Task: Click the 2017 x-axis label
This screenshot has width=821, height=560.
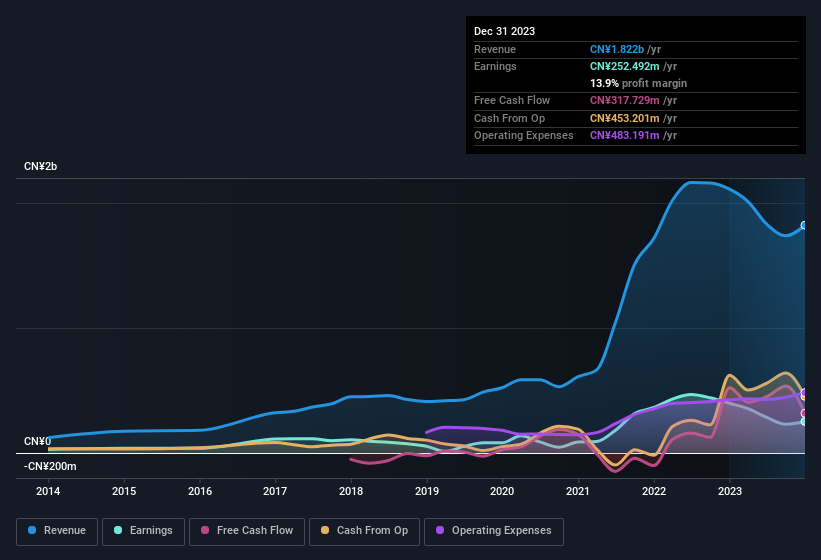Action: coord(275,491)
